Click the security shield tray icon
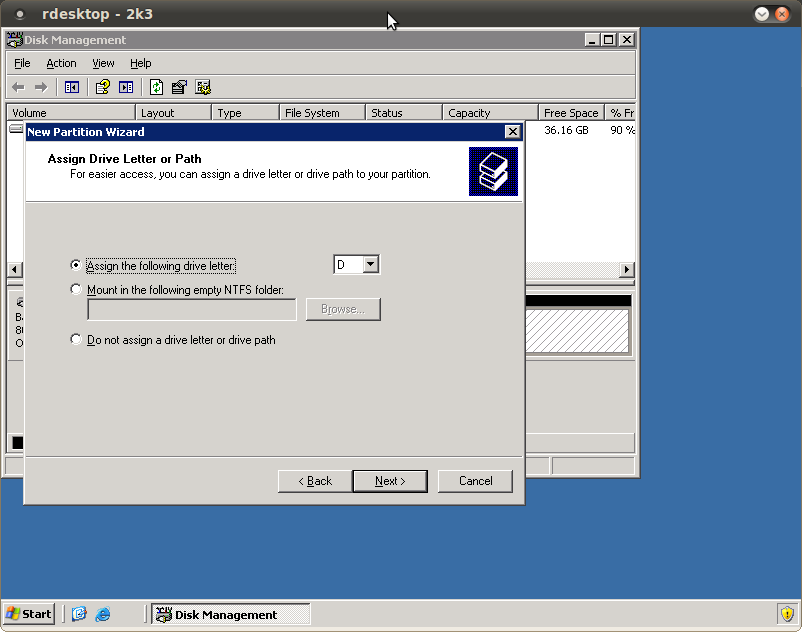 (x=787, y=613)
